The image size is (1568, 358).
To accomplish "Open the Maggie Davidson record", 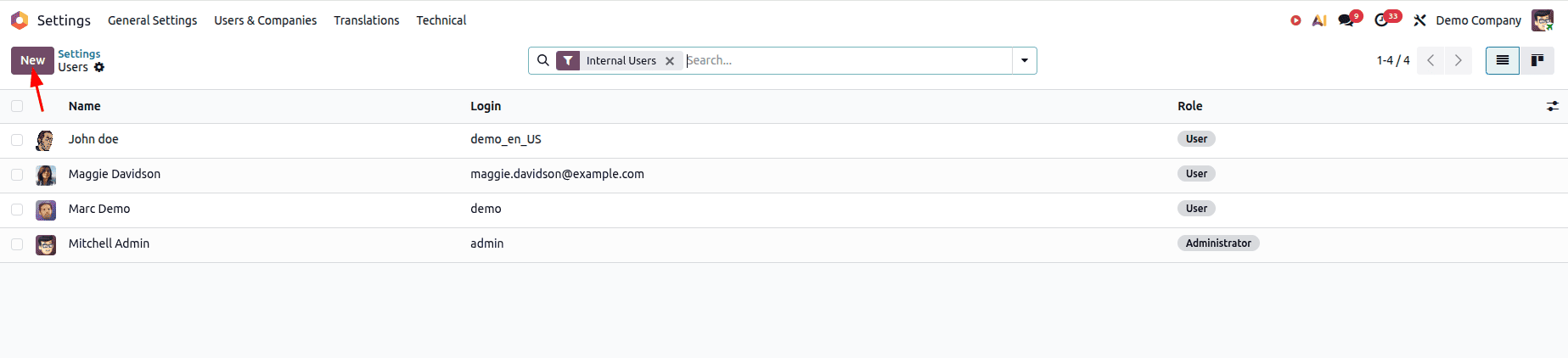I will pos(115,174).
